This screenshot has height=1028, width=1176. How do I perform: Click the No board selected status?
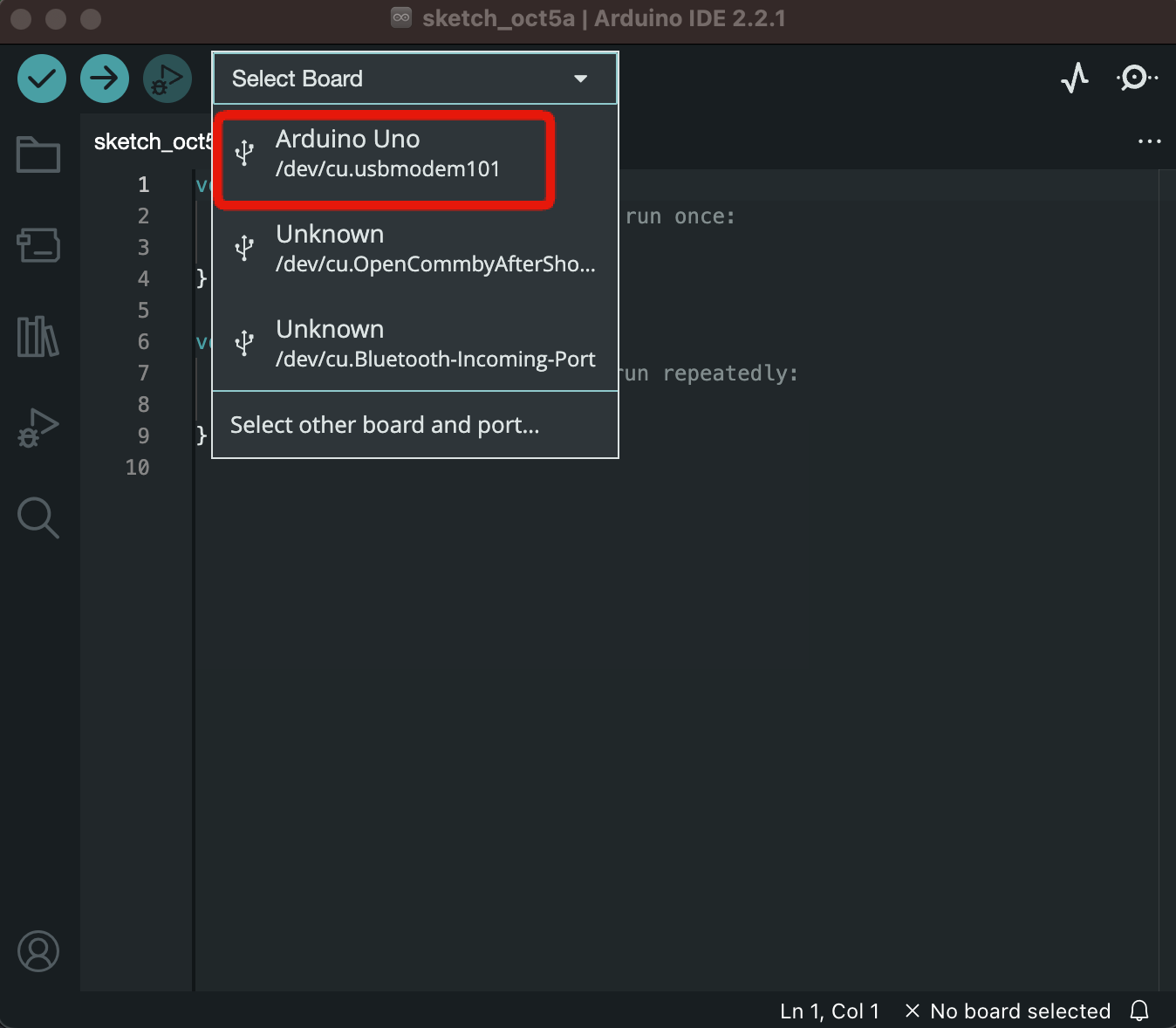pos(1008,1011)
